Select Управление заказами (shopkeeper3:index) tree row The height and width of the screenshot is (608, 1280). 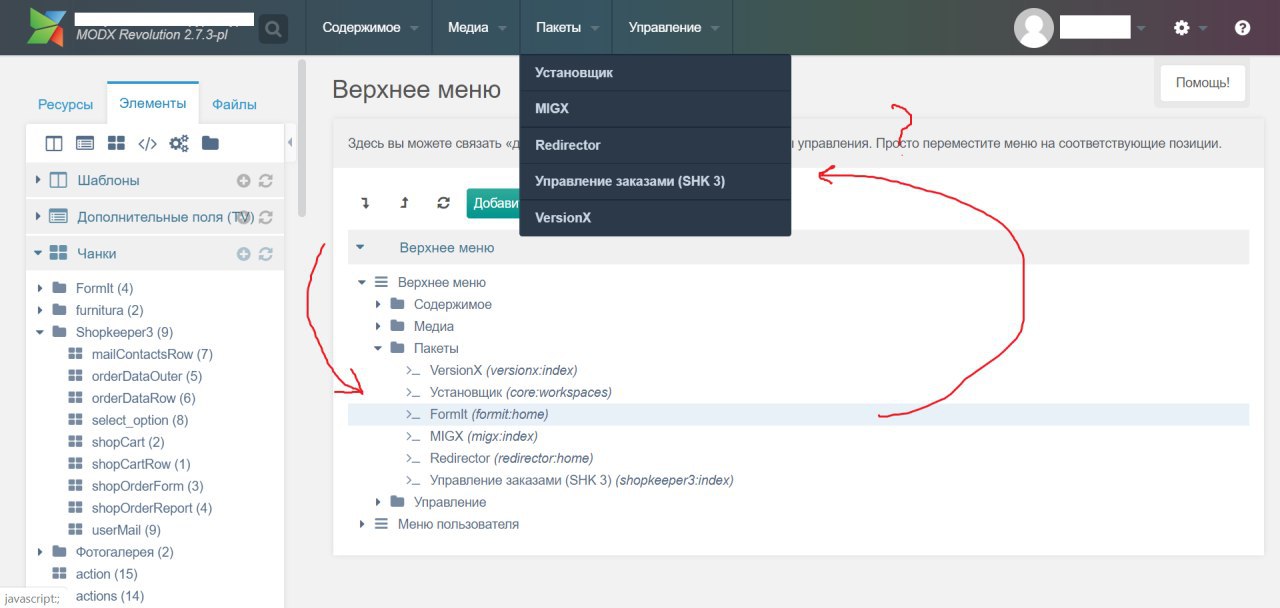click(798, 480)
